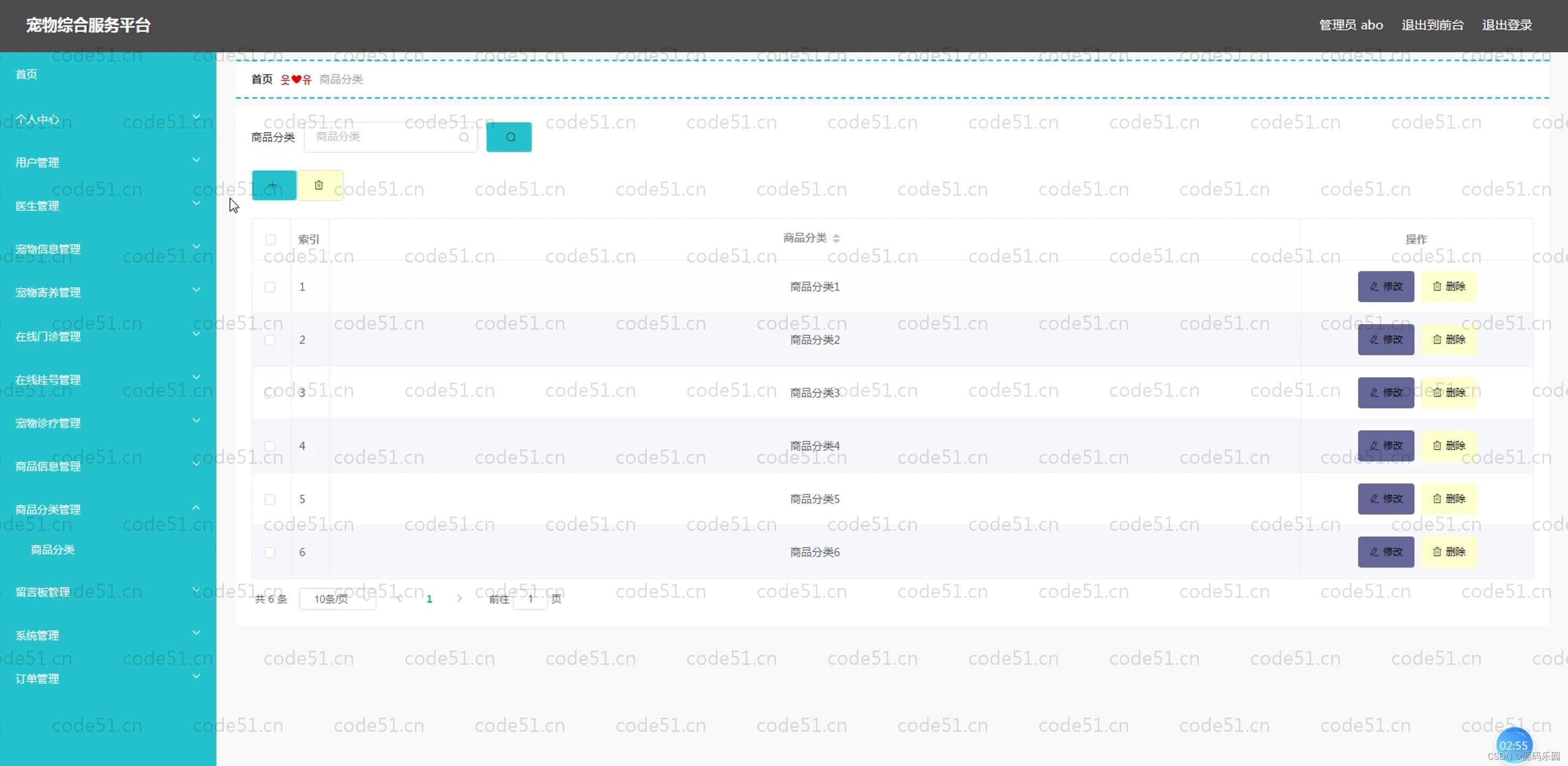Image resolution: width=1568 pixels, height=766 pixels.
Task: Click the 删除 delete button for 商品分类3
Action: [1448, 393]
